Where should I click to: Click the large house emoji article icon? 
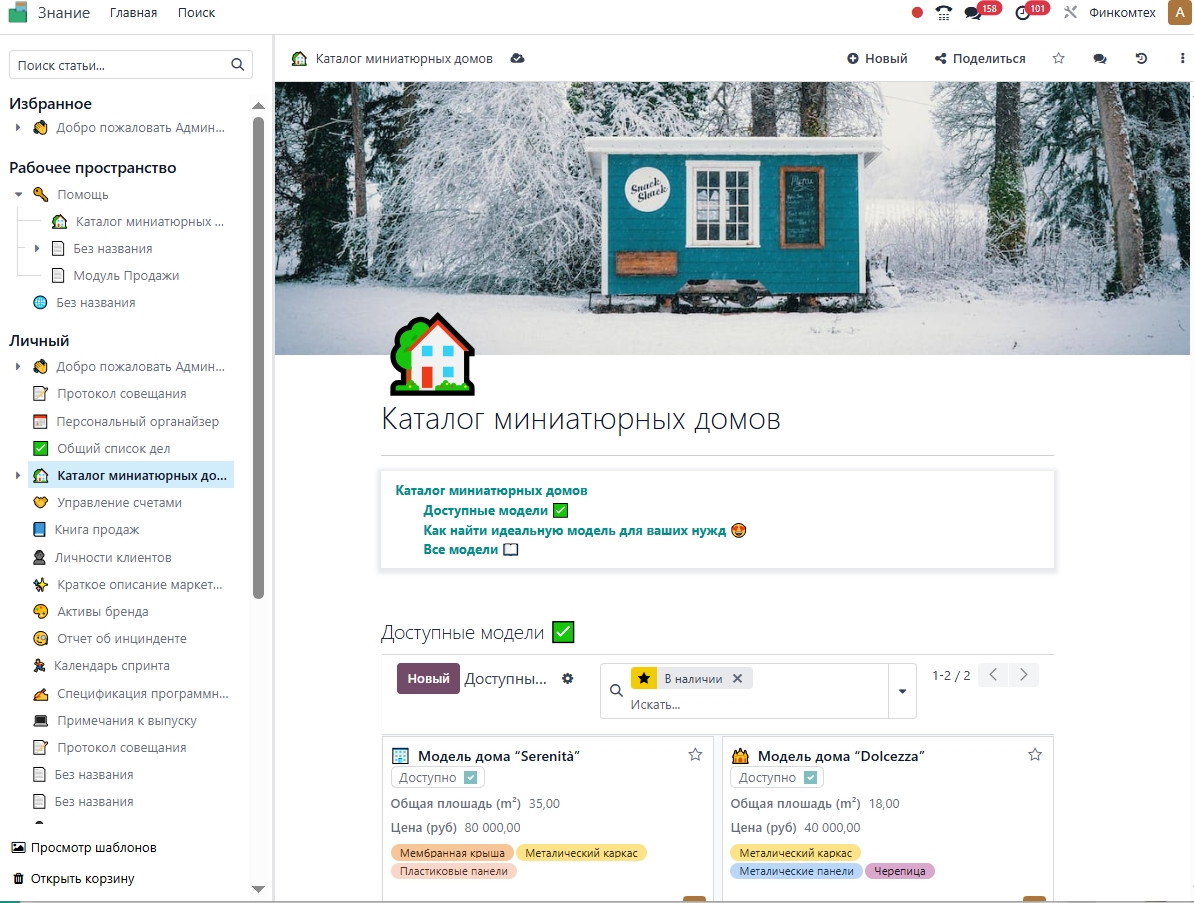click(432, 354)
